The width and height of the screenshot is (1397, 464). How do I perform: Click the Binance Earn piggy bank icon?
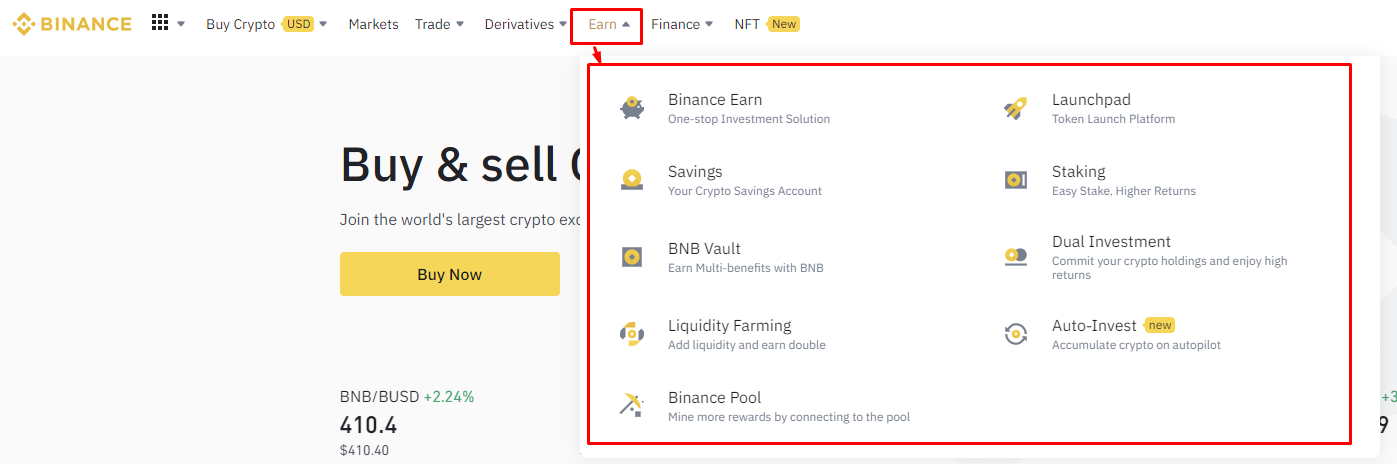(631, 108)
